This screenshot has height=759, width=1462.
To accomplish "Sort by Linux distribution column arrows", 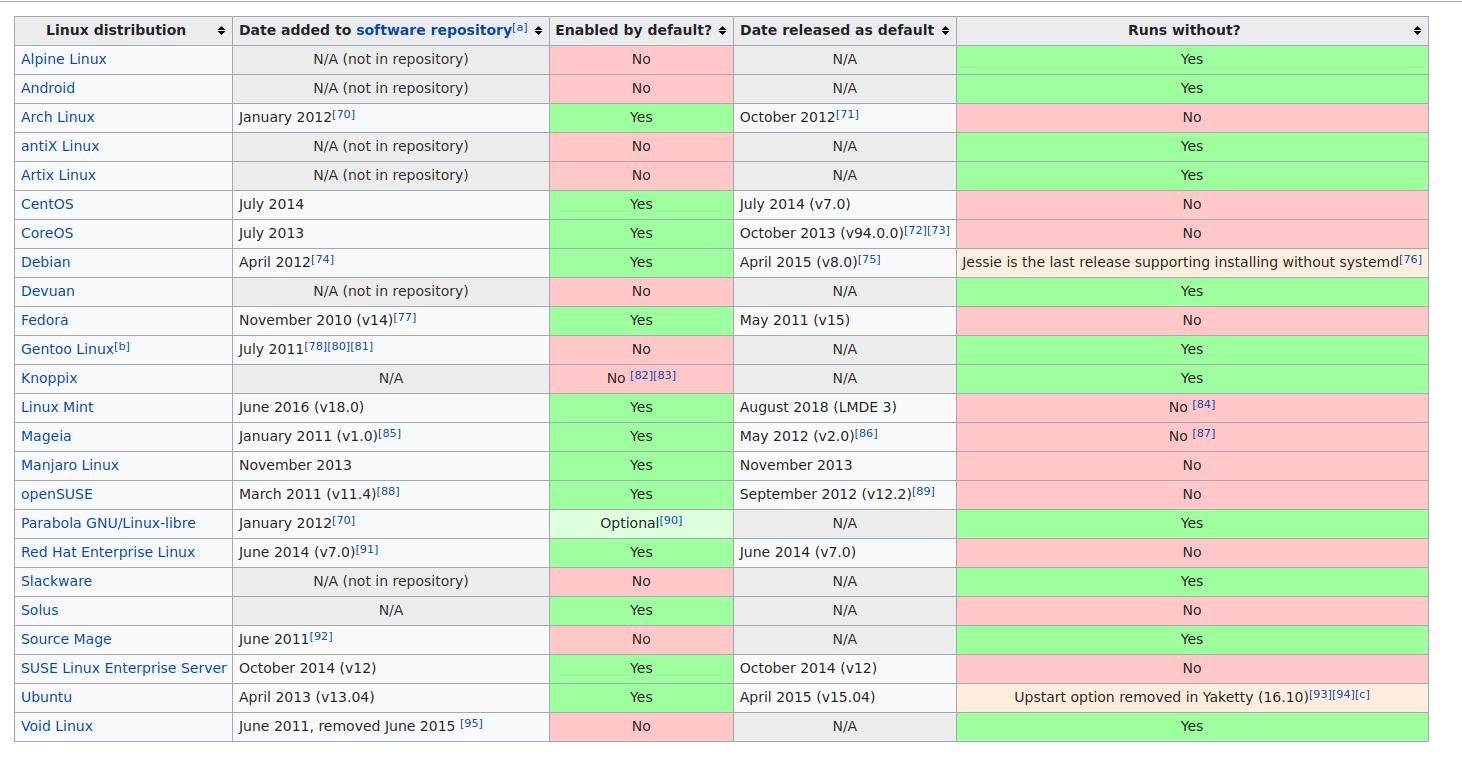I will [x=222, y=31].
